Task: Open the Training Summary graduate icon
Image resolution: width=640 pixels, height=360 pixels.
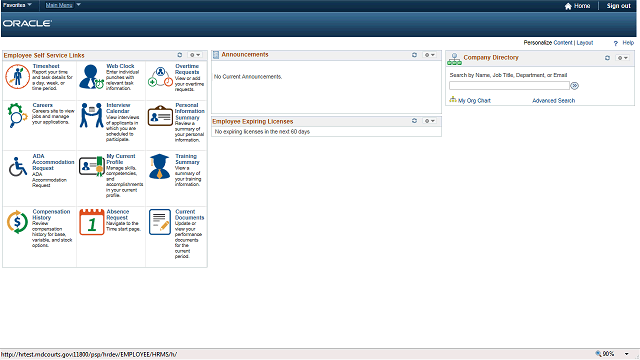Action: click(159, 167)
